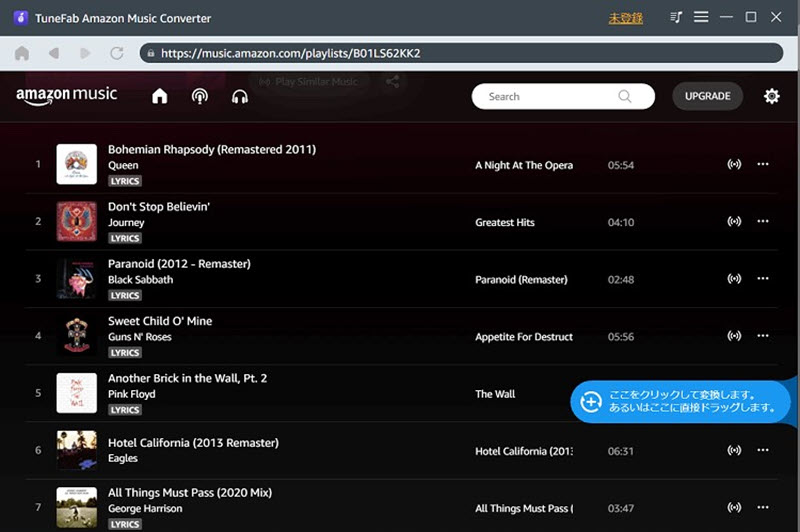Go to TuneFab home page icon
Viewport: 800px width, 532px height.
coord(22,53)
